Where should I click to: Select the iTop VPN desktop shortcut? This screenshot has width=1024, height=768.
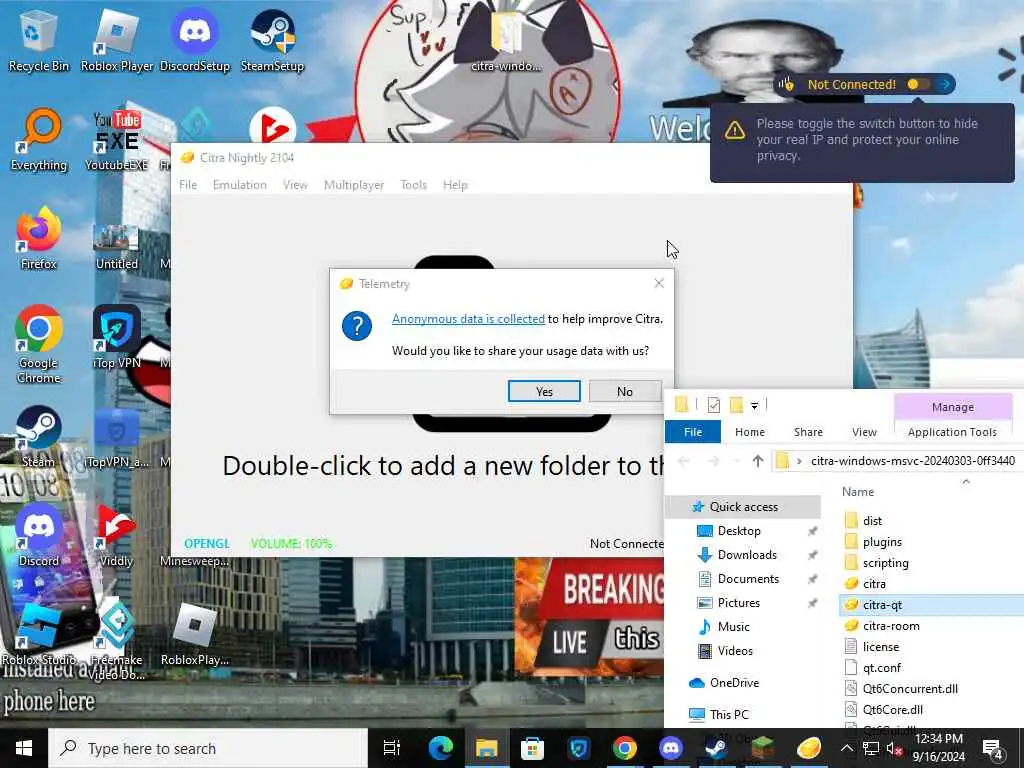pos(116,337)
